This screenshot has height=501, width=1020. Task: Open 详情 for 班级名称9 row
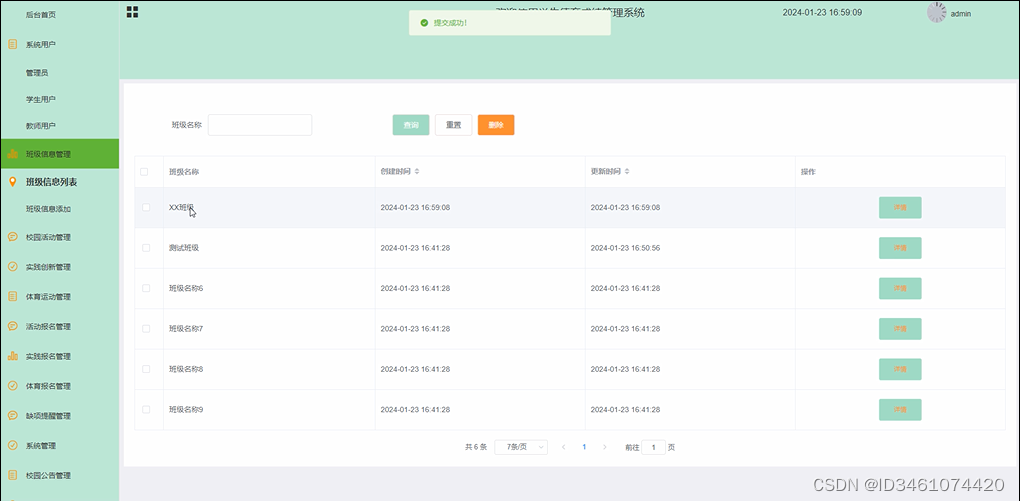(x=900, y=409)
